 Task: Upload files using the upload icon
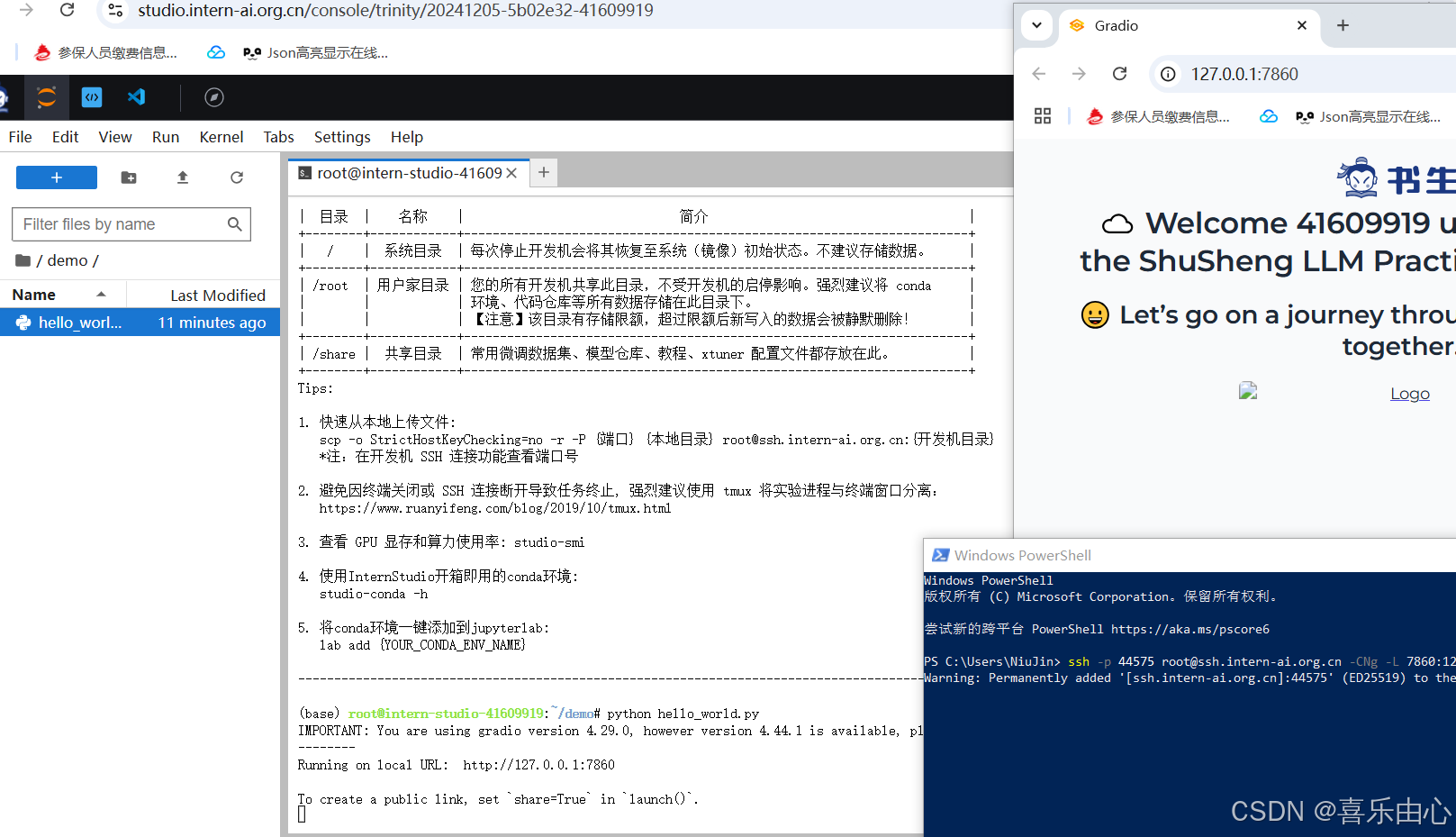(x=182, y=177)
